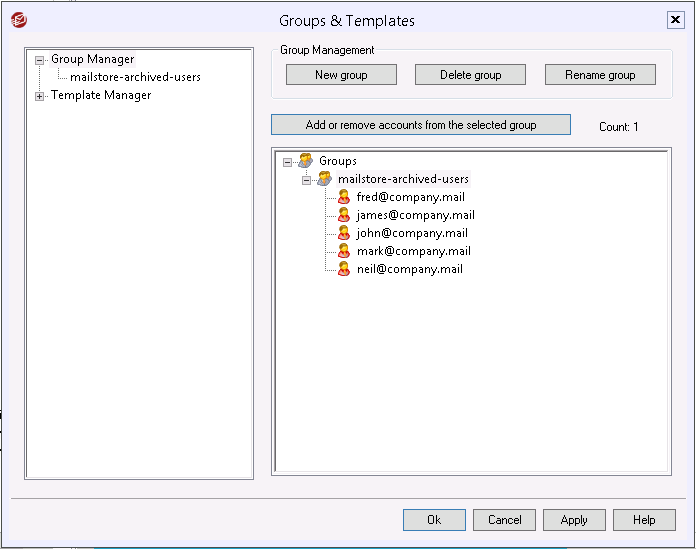Create a New group
Image resolution: width=696 pixels, height=549 pixels.
tap(341, 75)
